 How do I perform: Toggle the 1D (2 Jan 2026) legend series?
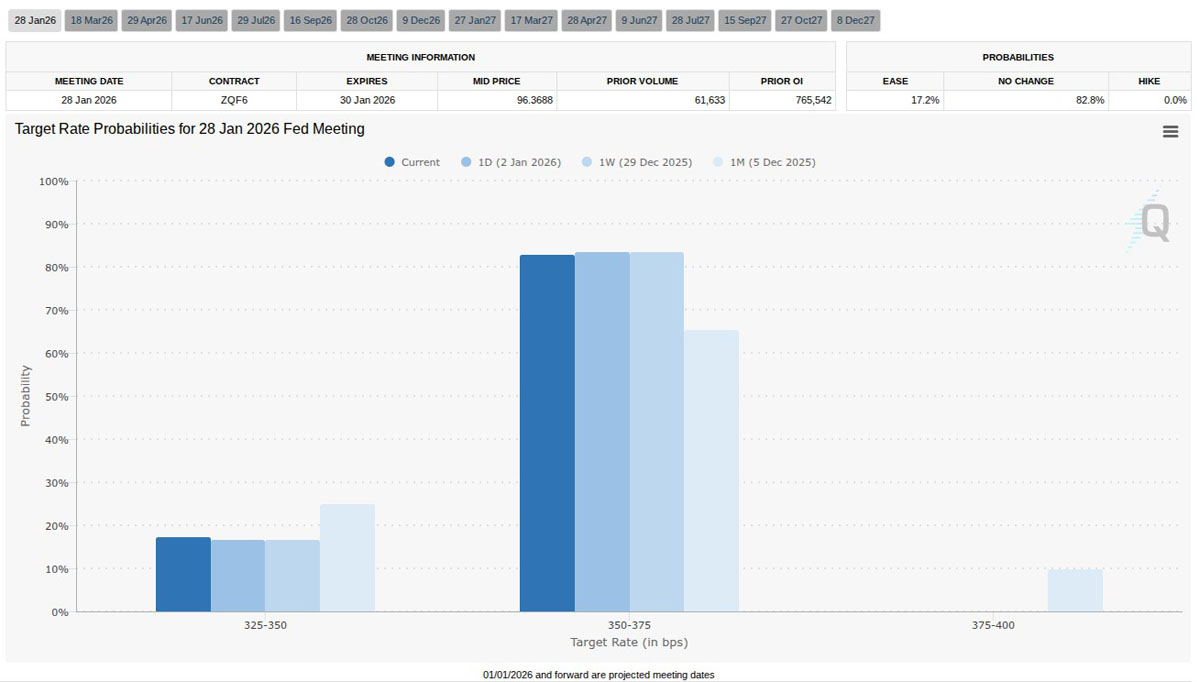510,162
